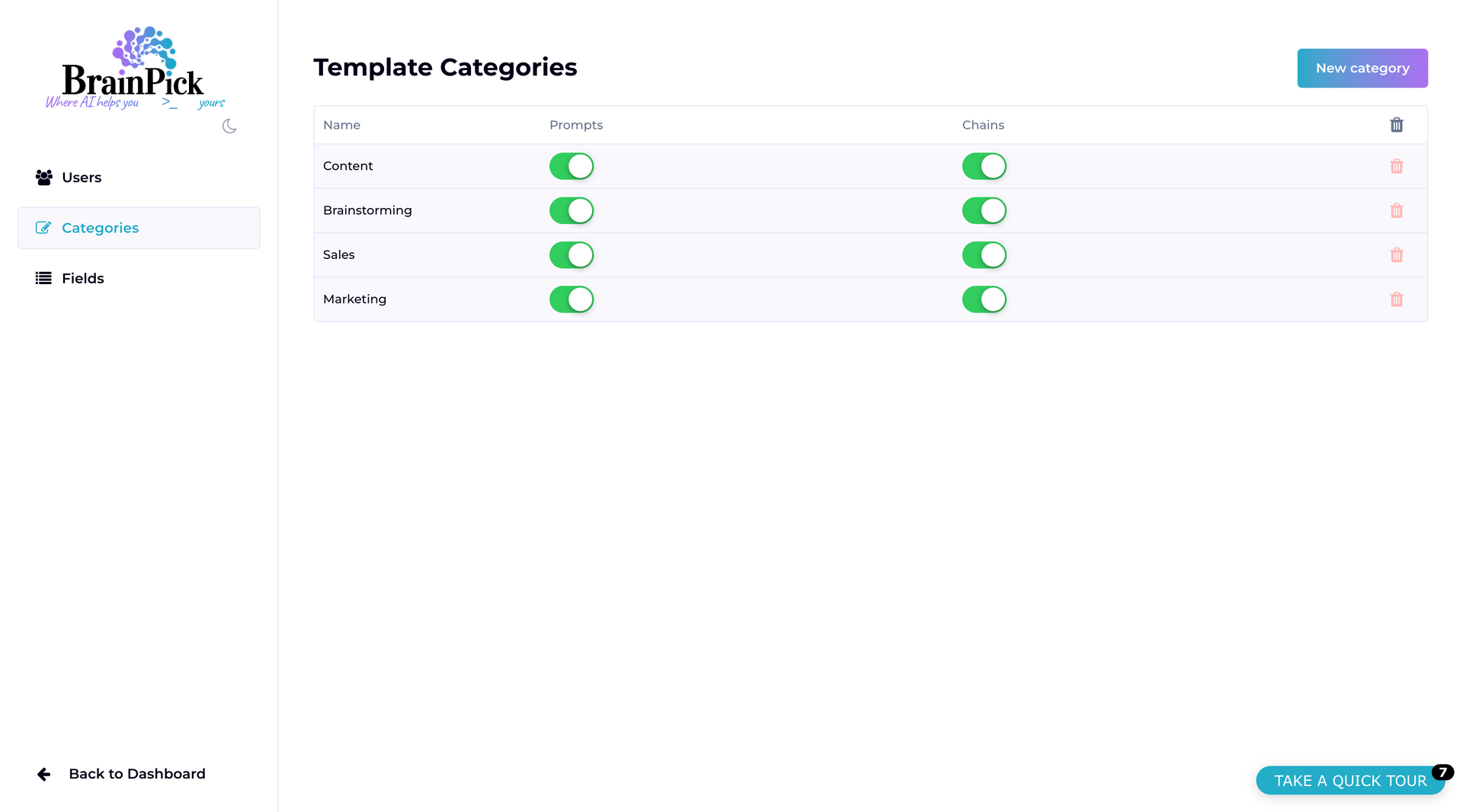
Task: Open the Users menu item
Action: (81, 177)
